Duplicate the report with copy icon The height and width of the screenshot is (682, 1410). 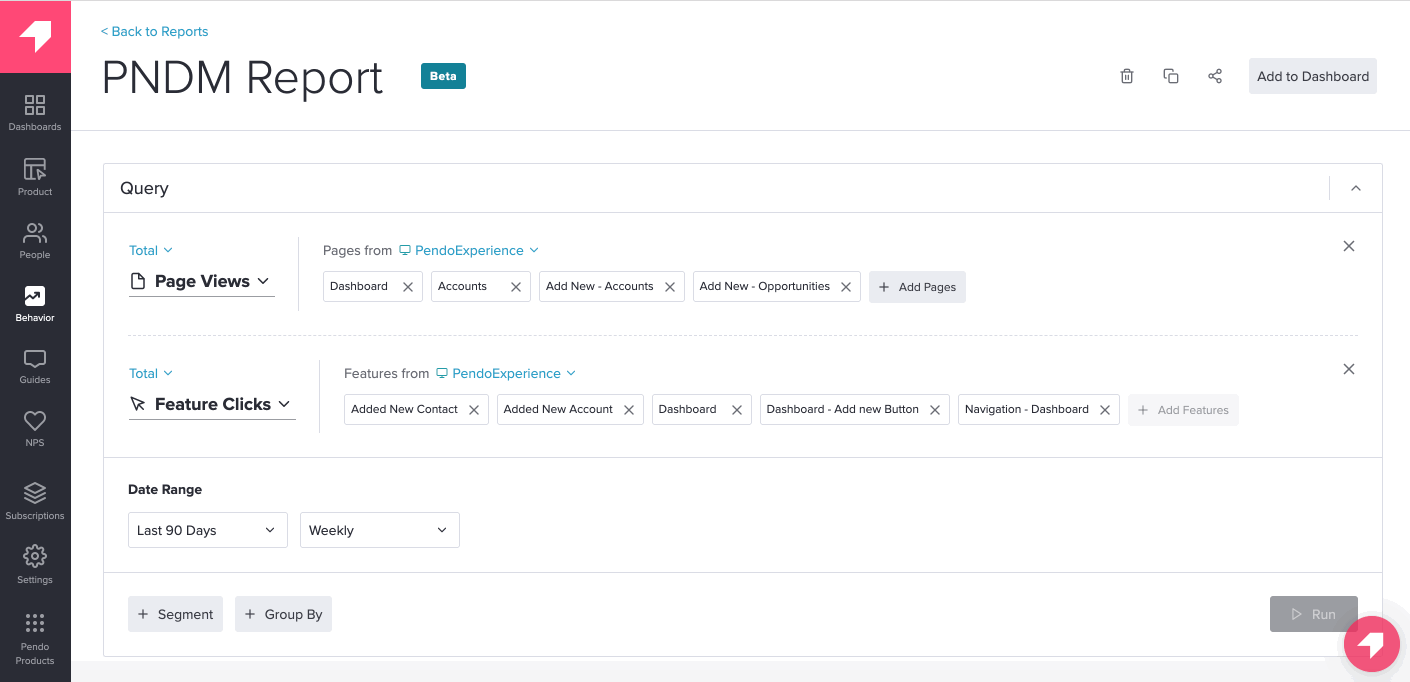pyautogui.click(x=1171, y=76)
